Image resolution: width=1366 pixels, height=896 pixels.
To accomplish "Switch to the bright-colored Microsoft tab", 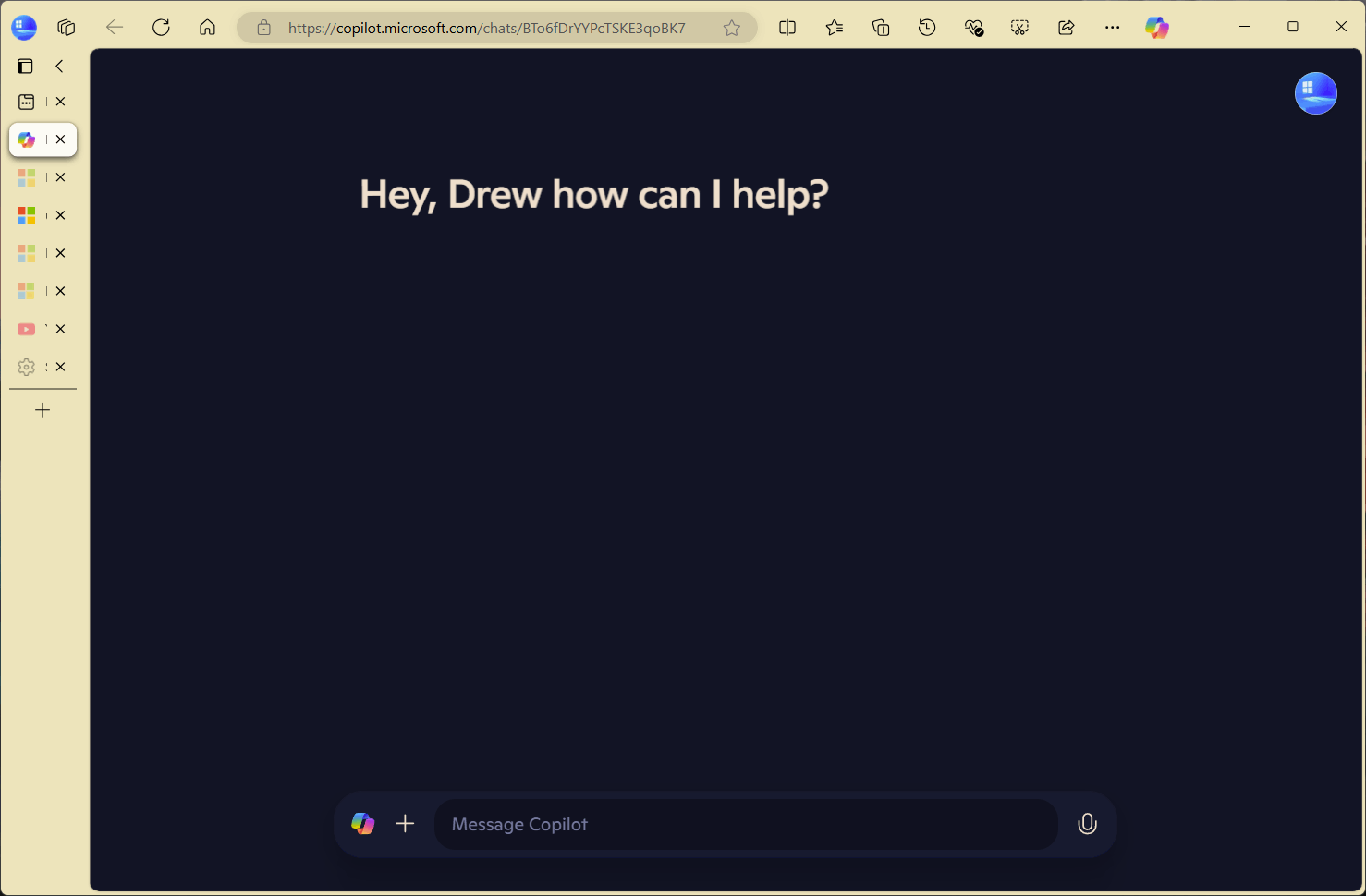I will (27, 215).
